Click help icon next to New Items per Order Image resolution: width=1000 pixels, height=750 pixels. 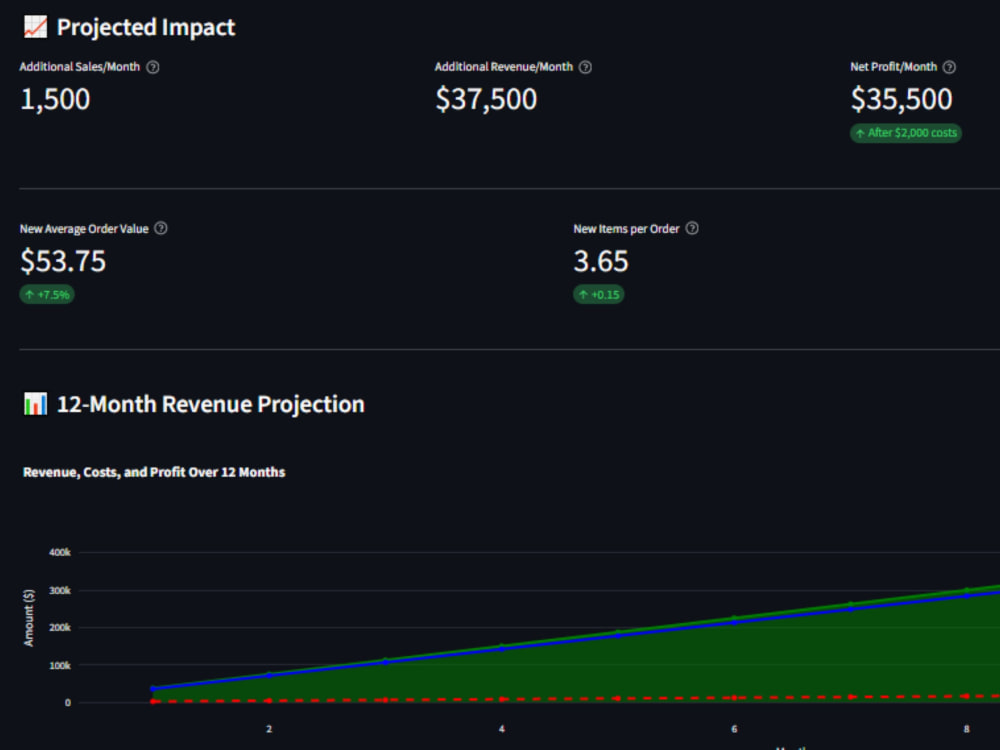point(692,228)
